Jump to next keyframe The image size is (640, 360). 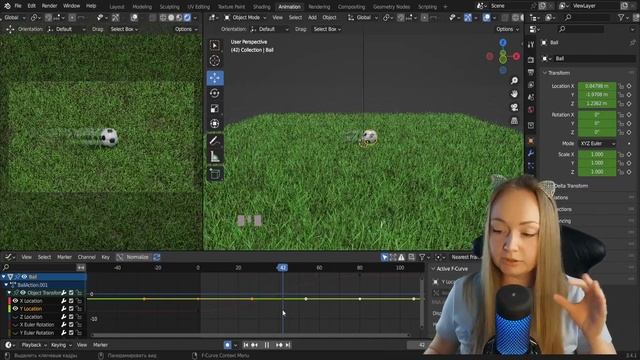click(279, 345)
